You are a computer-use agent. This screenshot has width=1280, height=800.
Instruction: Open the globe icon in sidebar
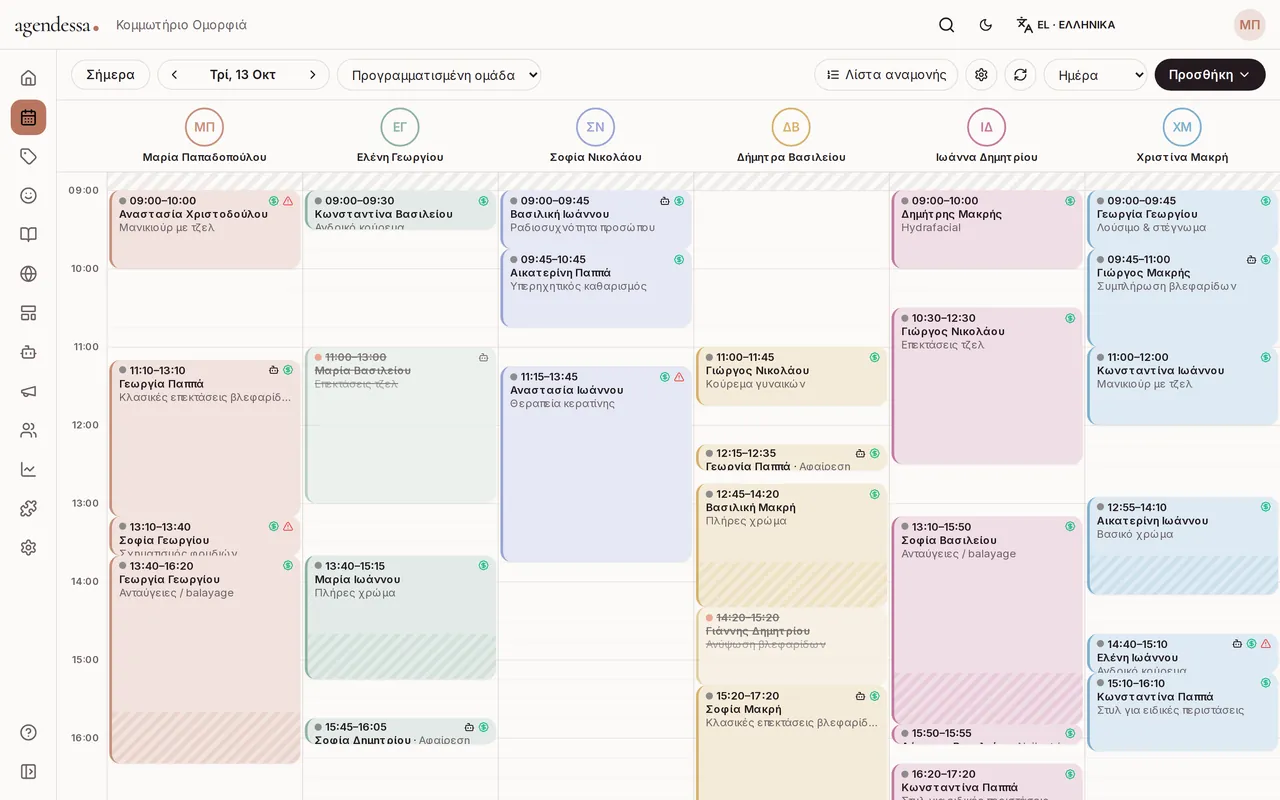pos(28,273)
